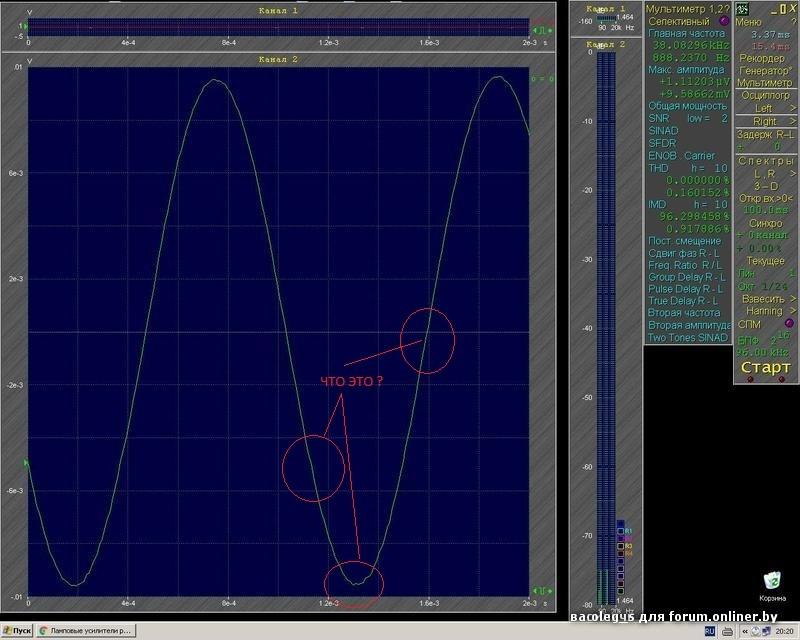
Task: Select the Генератор mode
Action: (x=766, y=70)
